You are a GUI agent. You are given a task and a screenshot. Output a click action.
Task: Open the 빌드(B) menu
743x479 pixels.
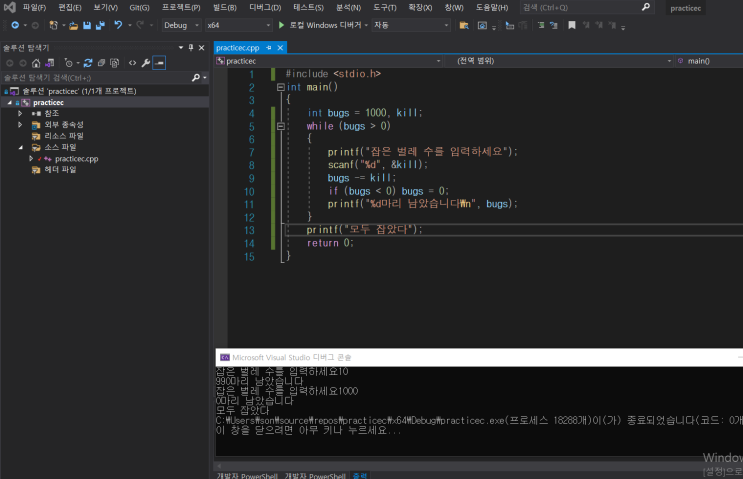[x=225, y=8]
